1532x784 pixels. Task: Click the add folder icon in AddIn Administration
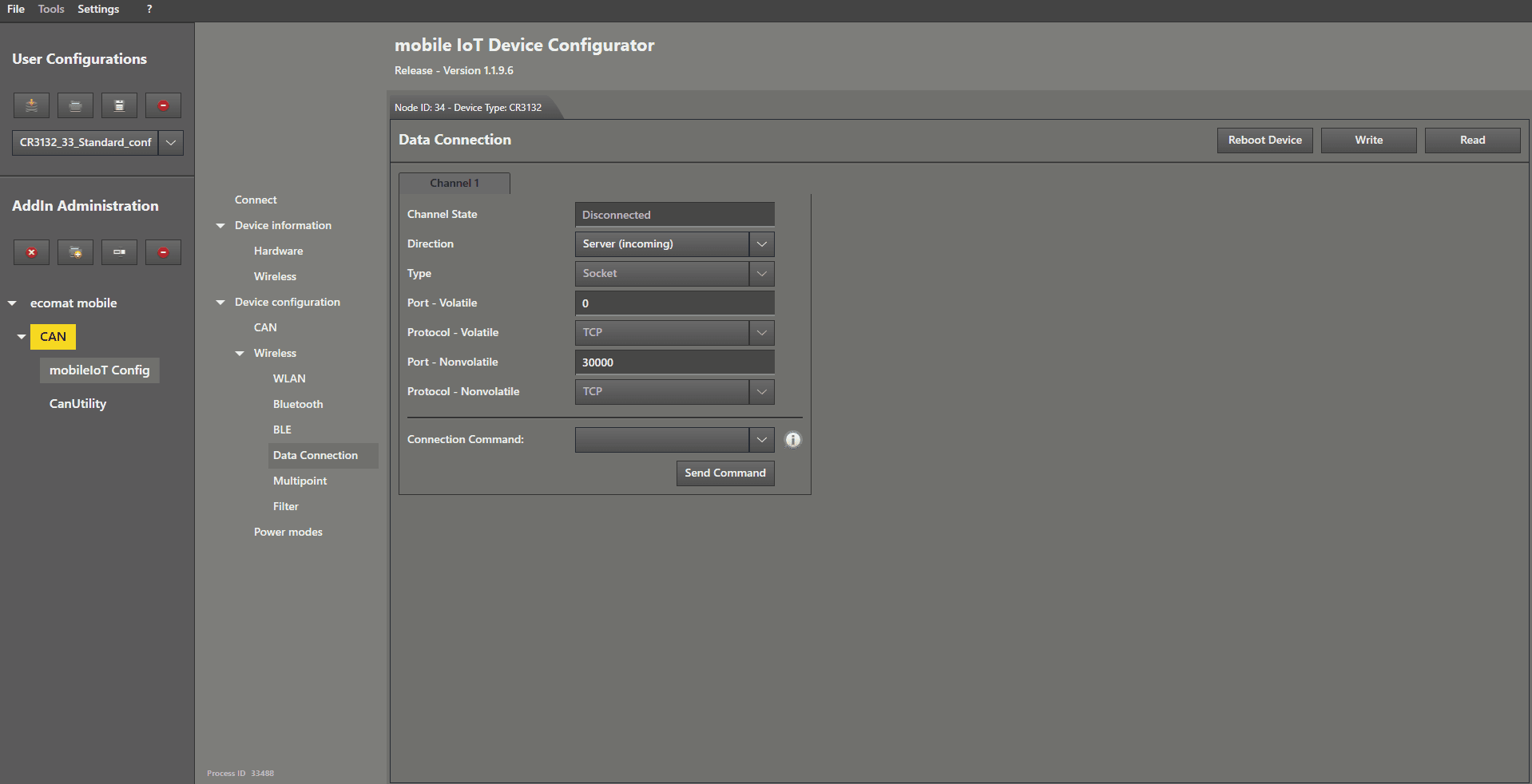pyautogui.click(x=75, y=252)
